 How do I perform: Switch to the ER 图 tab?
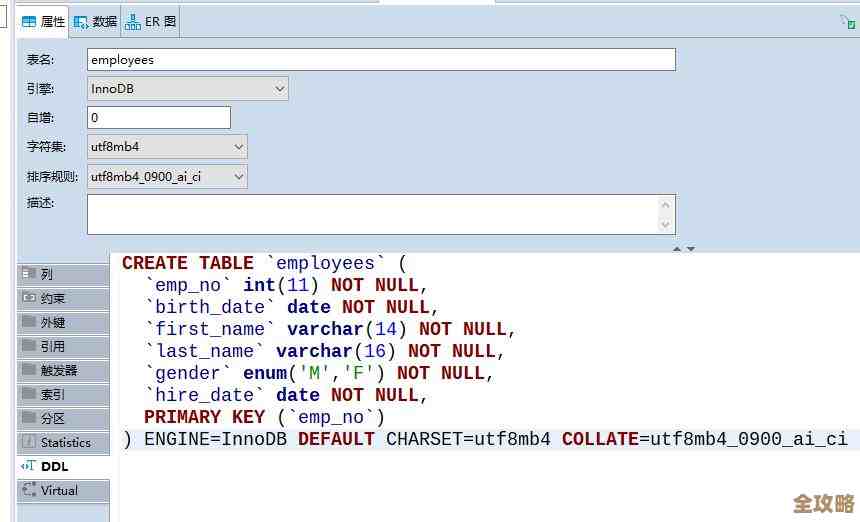pyautogui.click(x=151, y=21)
